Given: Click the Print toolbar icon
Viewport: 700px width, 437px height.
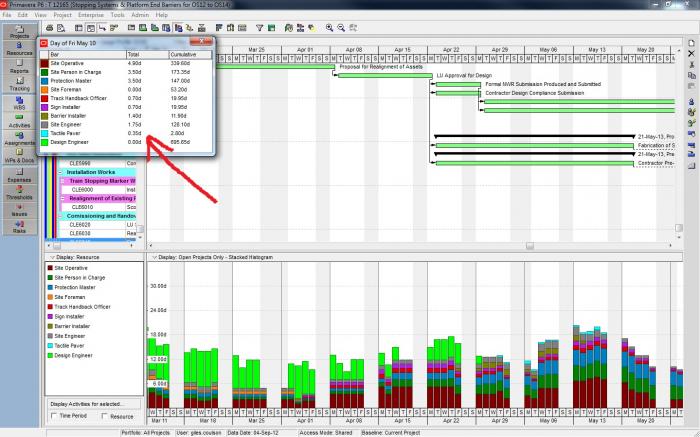Looking at the screenshot, I should pos(50,28).
